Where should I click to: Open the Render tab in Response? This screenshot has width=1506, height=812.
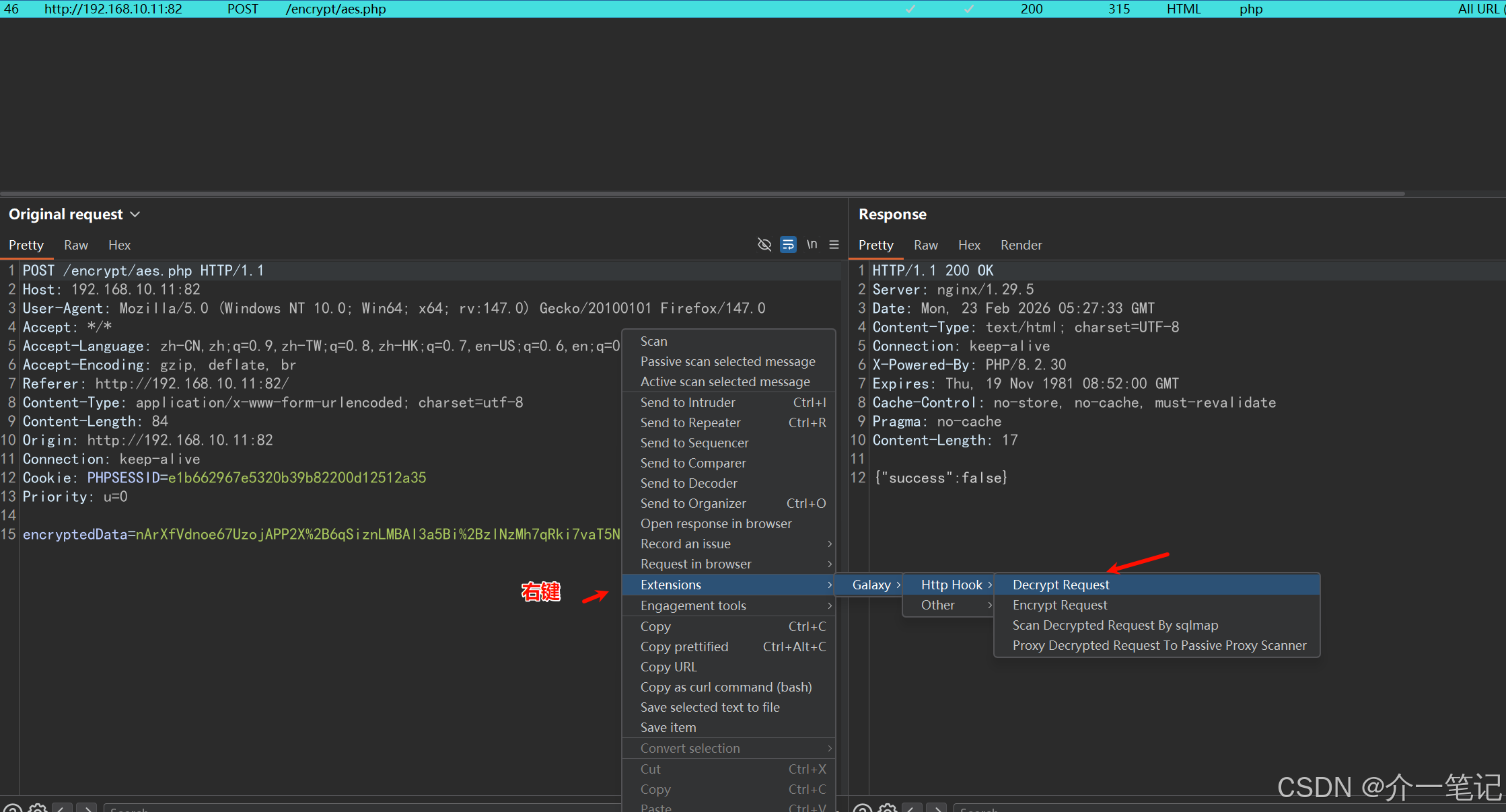[x=1021, y=245]
